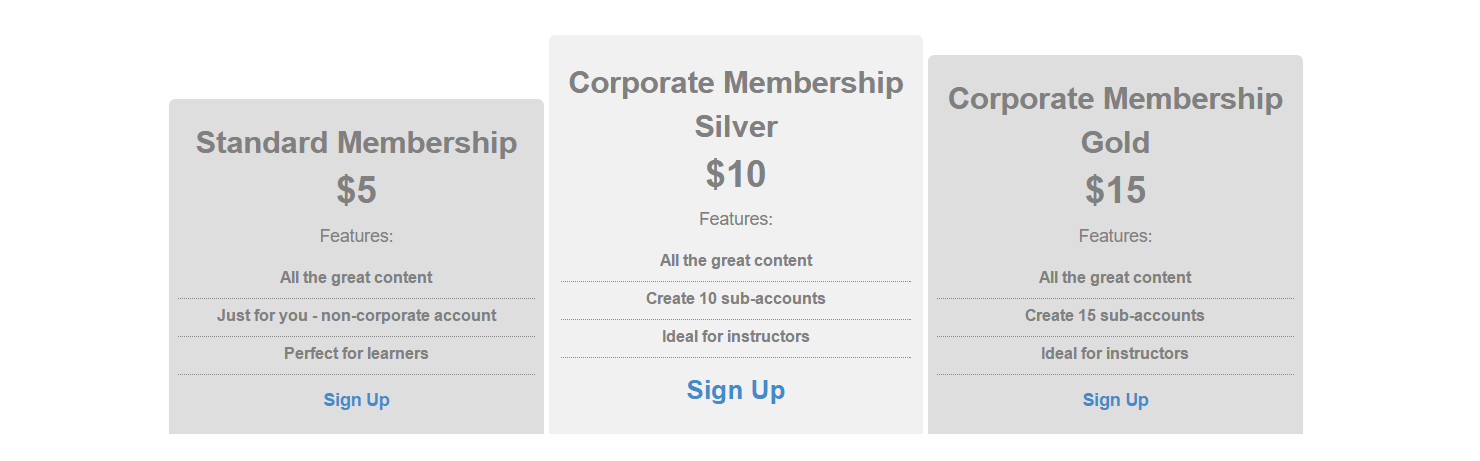Select the Corporate Membership Gold heading
1480x461 pixels.
(1115, 120)
